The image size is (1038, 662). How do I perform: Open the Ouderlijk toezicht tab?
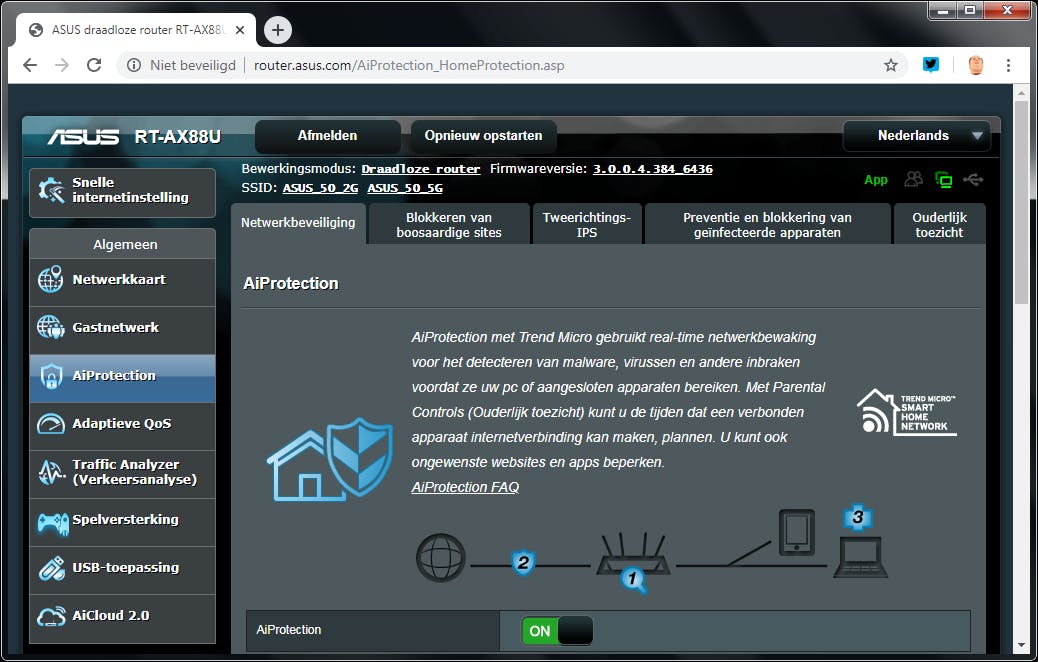pos(939,224)
